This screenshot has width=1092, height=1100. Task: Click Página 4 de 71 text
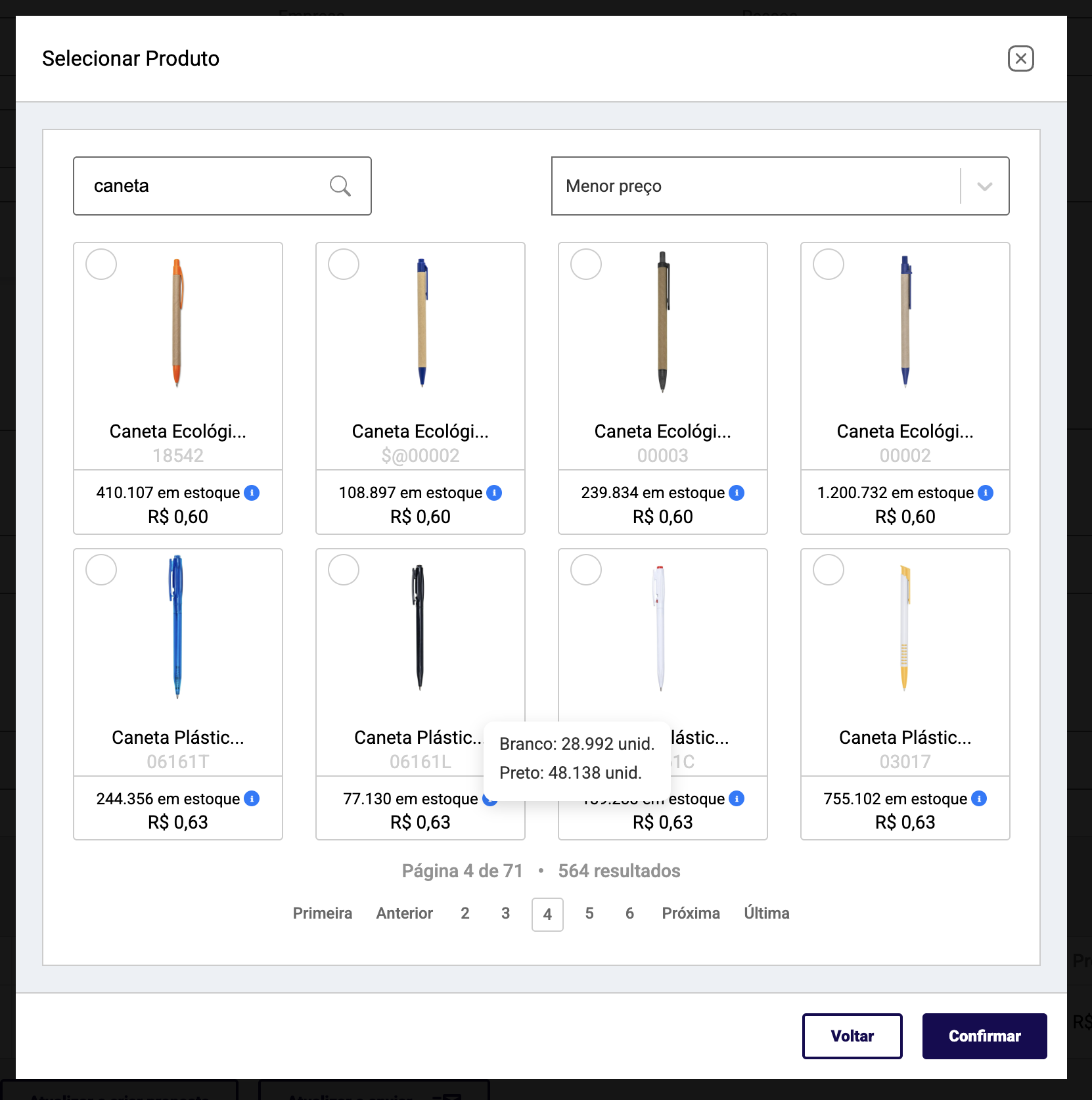click(463, 871)
